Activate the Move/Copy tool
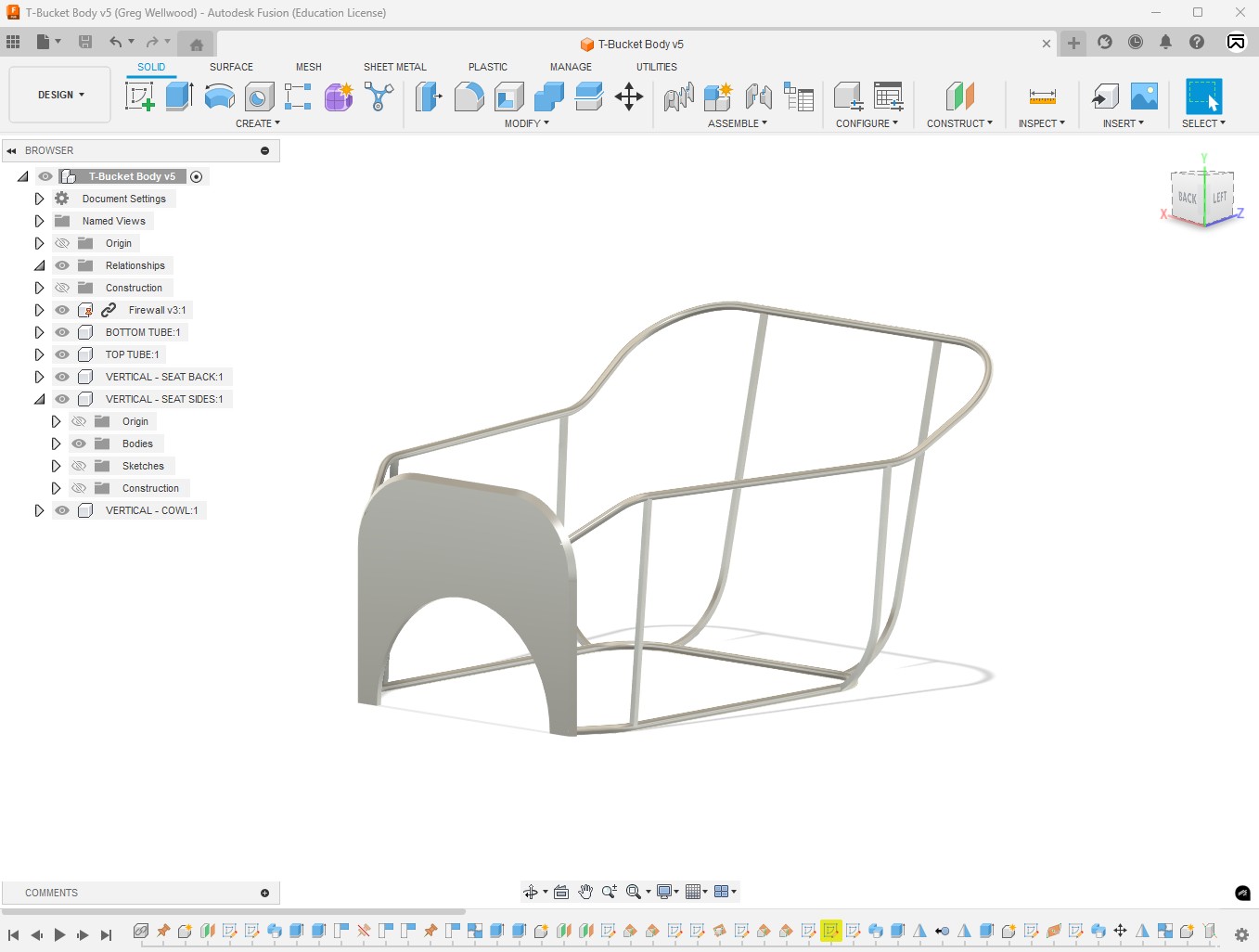Screen dimensions: 1259x952 [629, 96]
